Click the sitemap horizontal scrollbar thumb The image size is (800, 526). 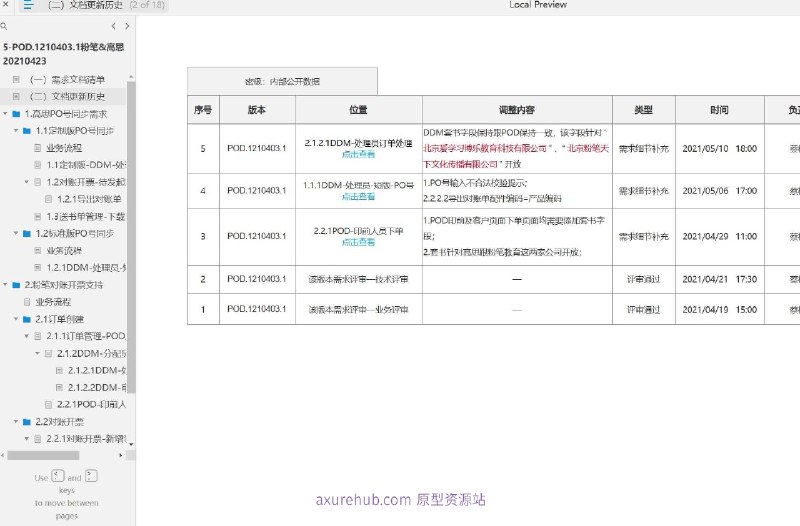(43, 455)
